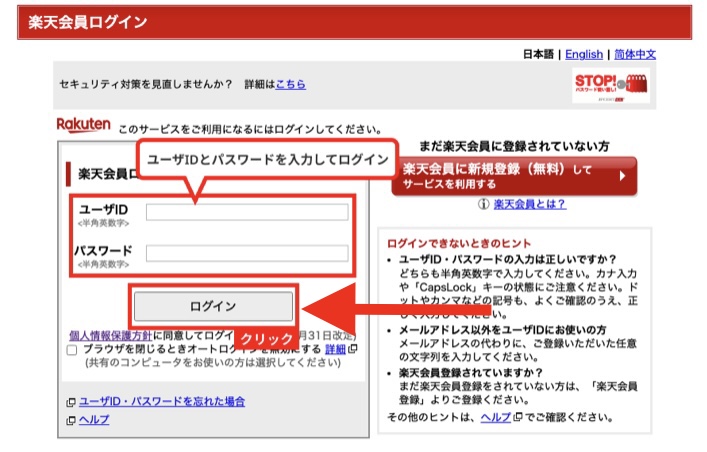
Task: Open ヘルプ link in the hints box
Action: 496,417
